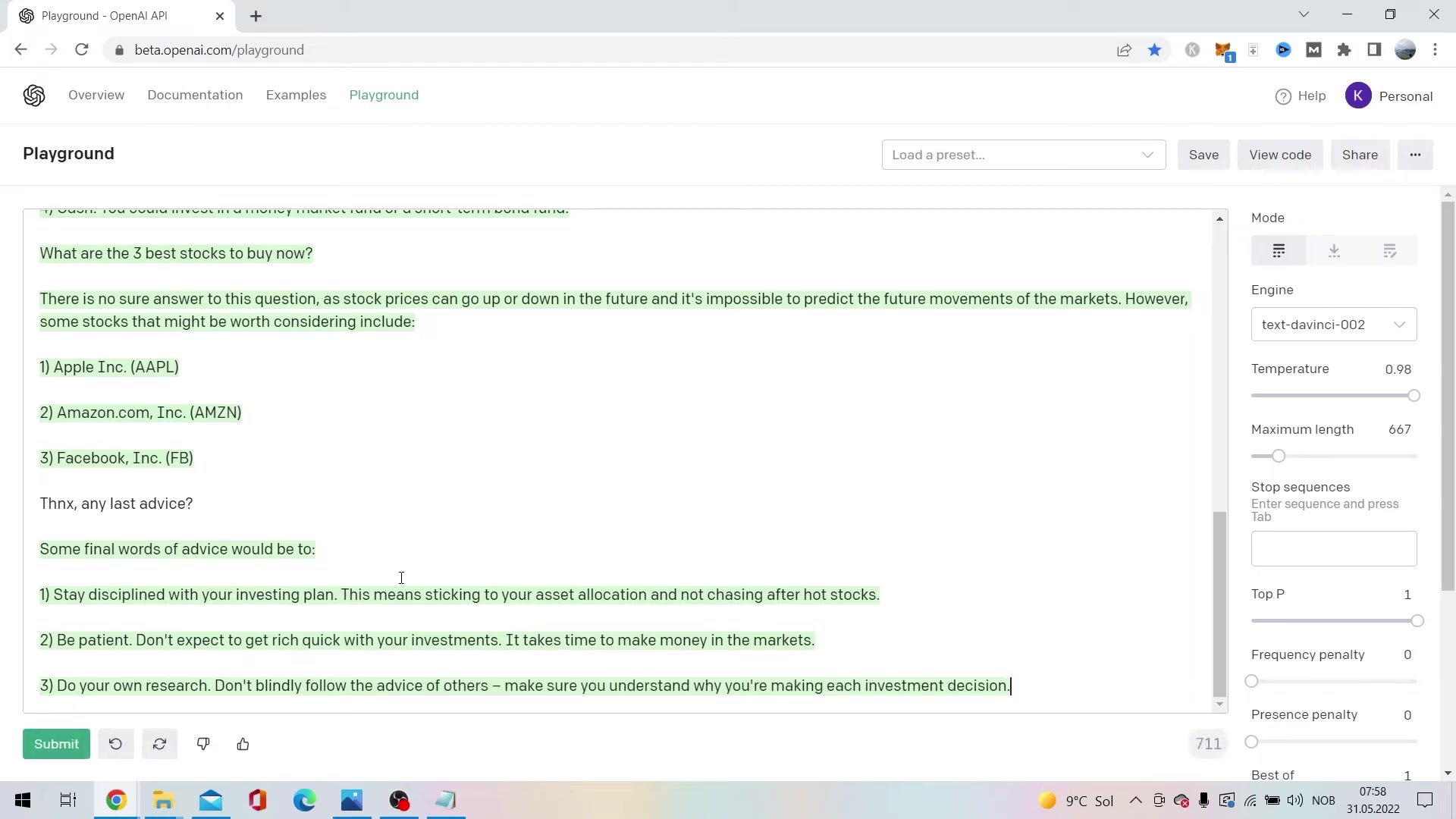Click the text '3) Facebook, Inc. (FB)'
The image size is (1456, 819).
point(116,458)
